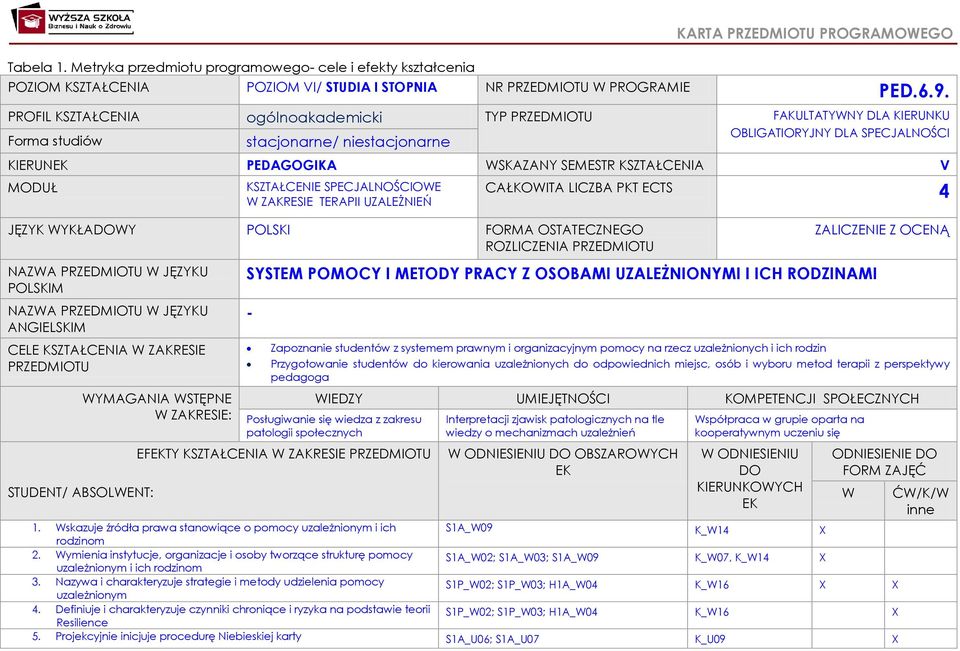Click 'Interpretacji zjawisk patologicznych' text

tap(555, 426)
